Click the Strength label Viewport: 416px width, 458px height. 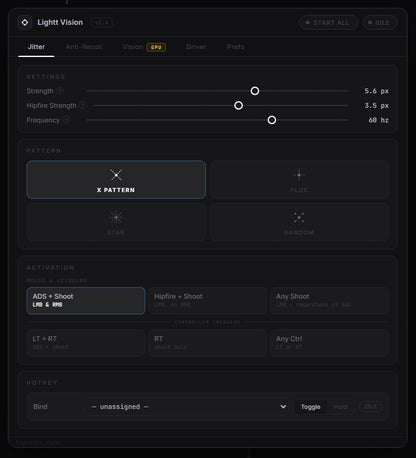(40, 91)
